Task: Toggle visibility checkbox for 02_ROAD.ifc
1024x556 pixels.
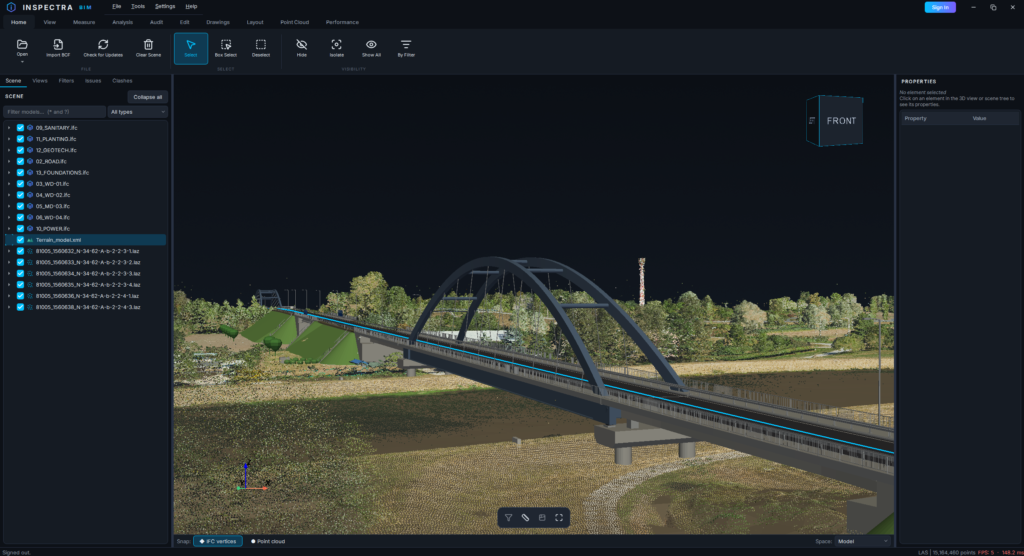Action: coord(20,161)
